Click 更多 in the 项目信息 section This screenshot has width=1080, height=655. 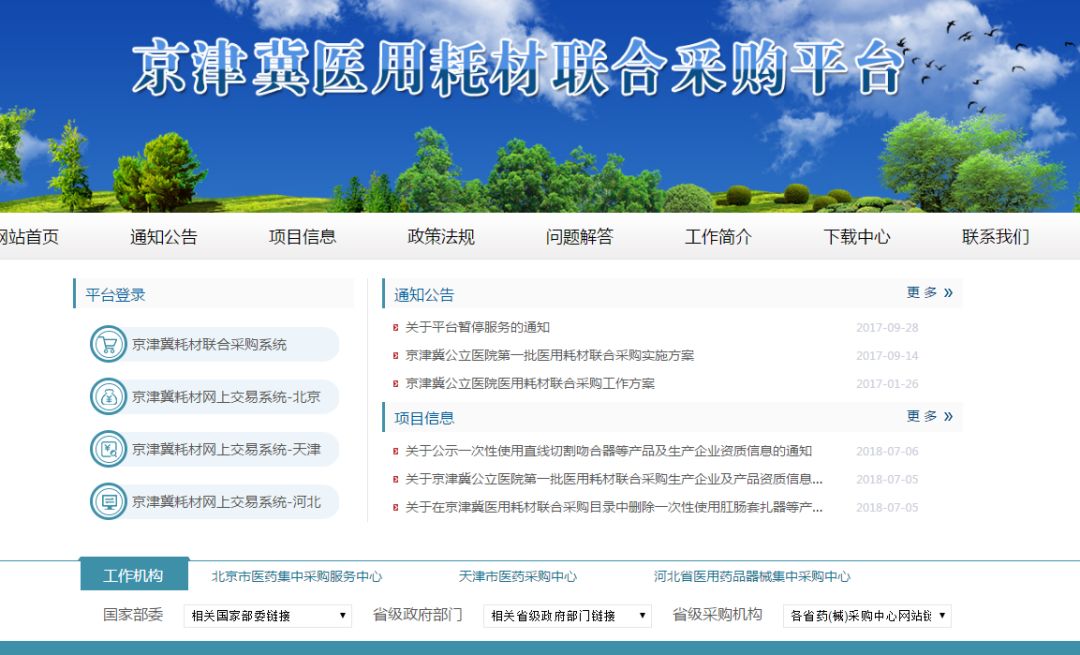(x=922, y=415)
